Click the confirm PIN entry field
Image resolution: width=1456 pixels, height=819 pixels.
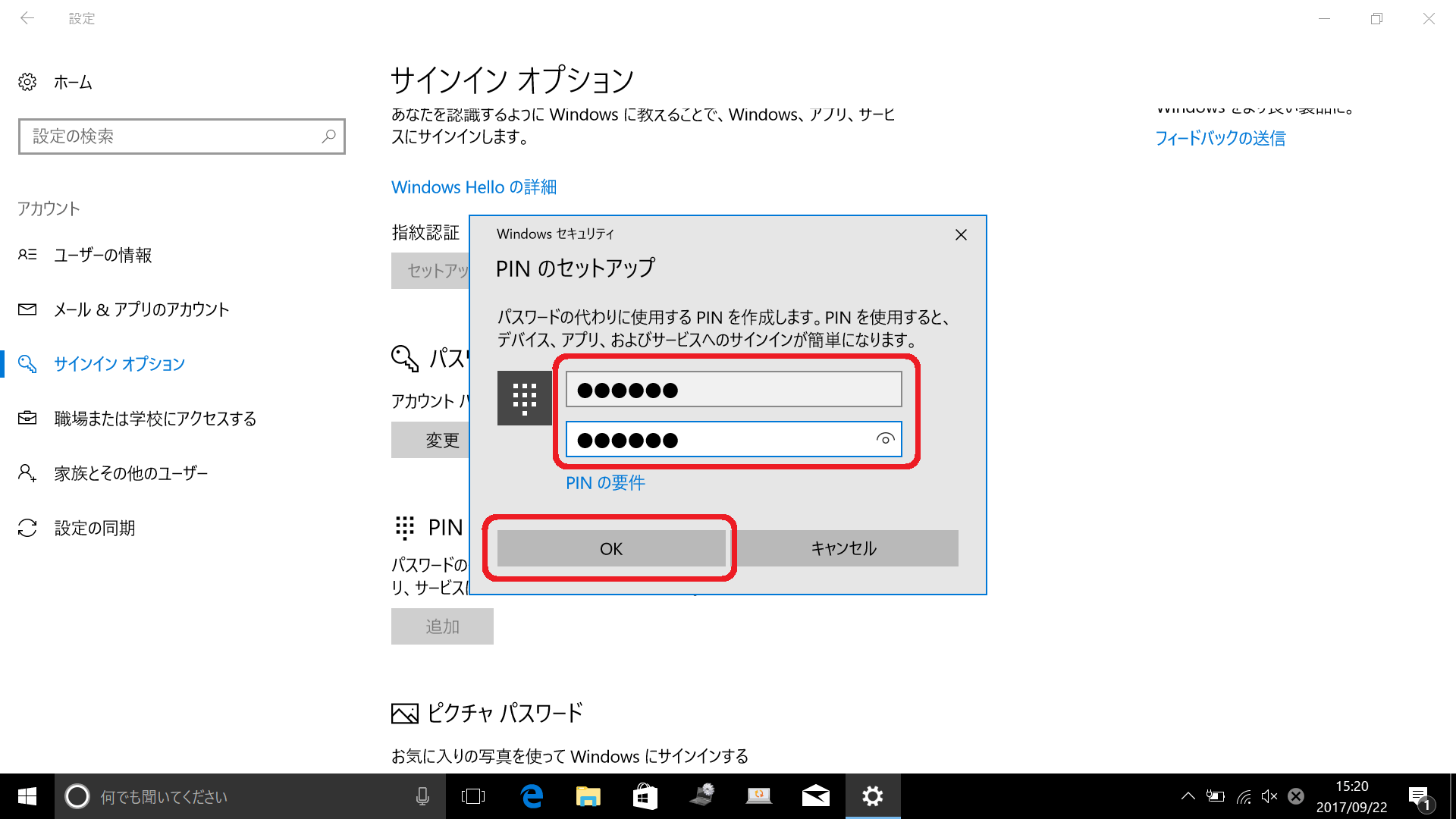tap(734, 440)
